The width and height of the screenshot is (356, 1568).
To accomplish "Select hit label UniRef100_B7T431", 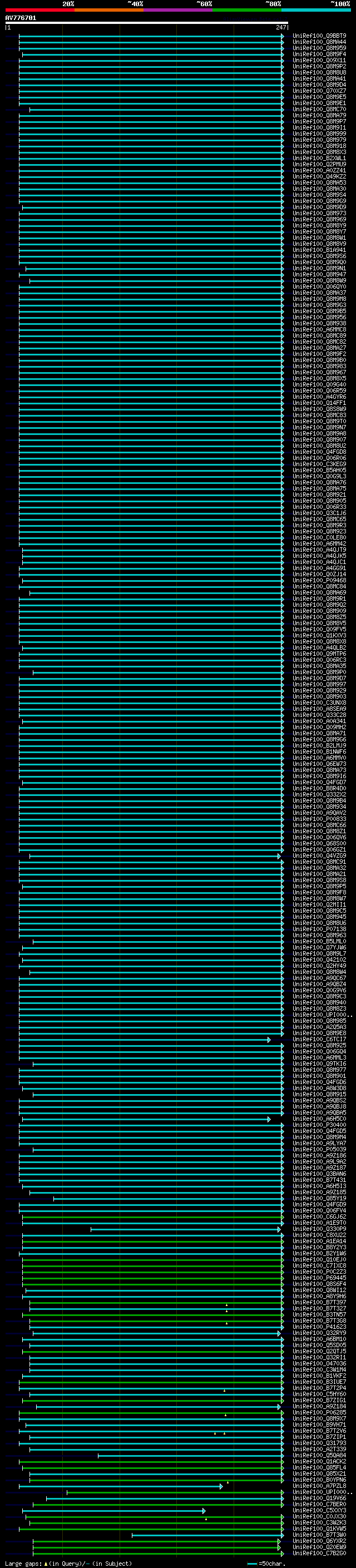I will click(319, 1180).
